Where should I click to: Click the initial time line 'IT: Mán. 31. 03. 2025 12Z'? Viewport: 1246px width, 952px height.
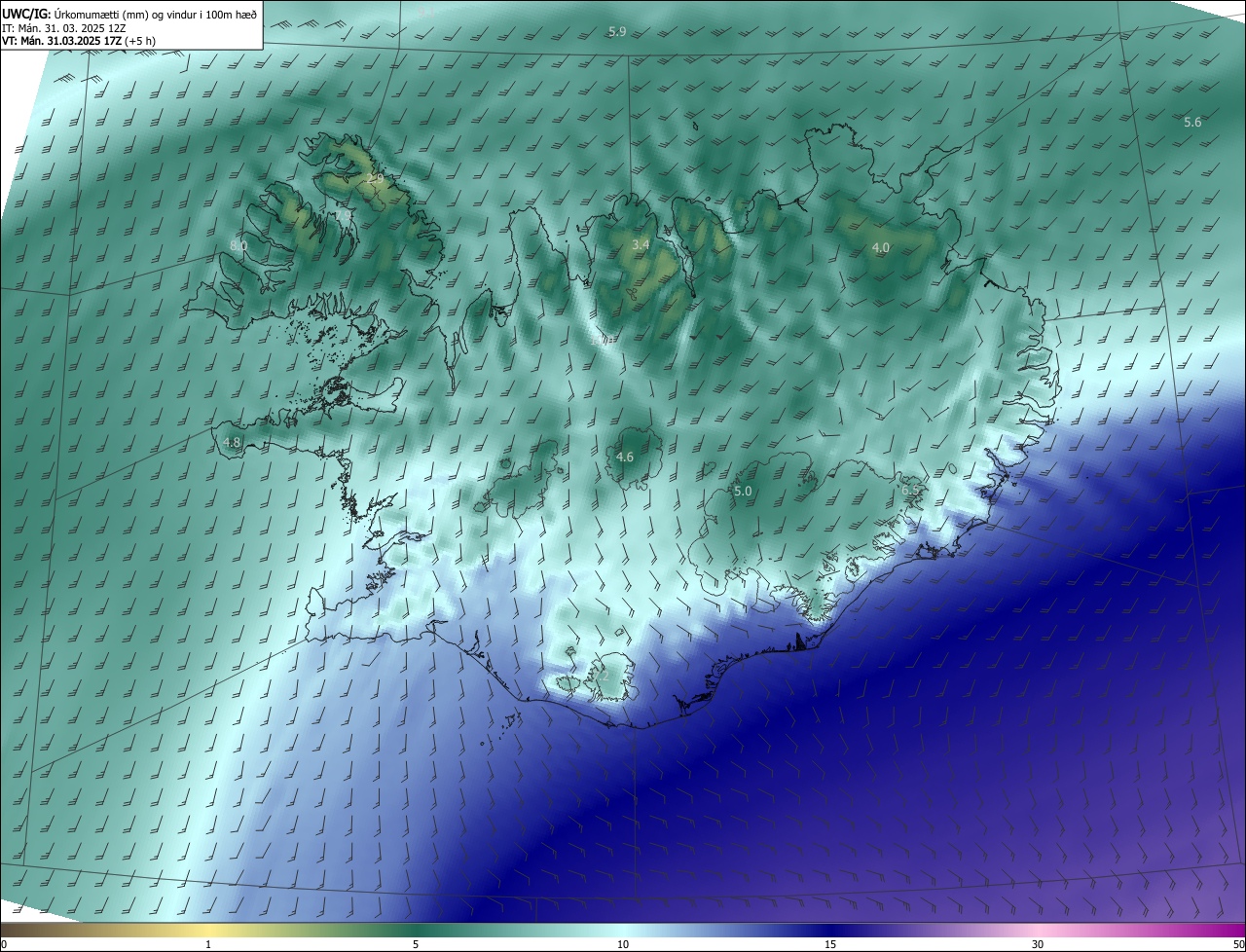66,27
